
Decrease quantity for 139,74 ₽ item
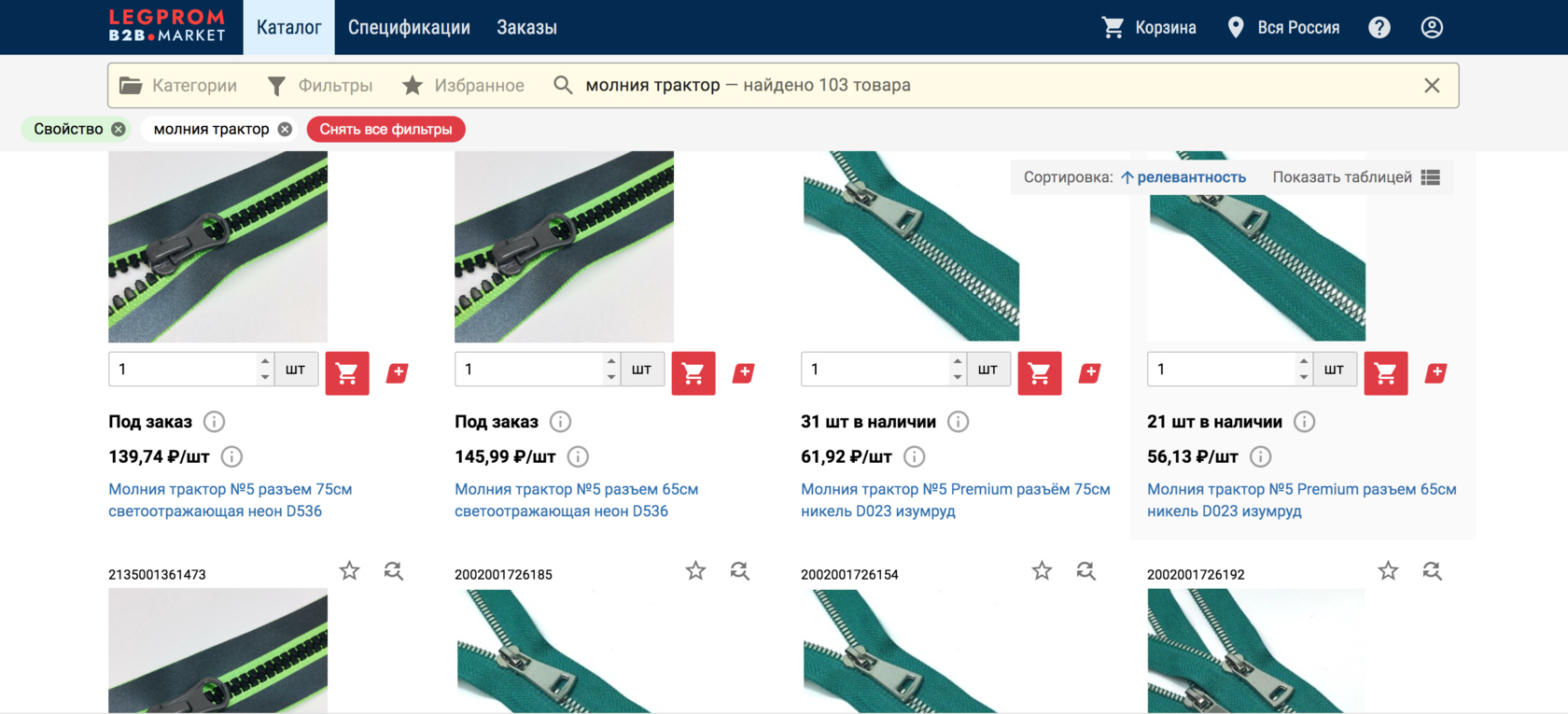[x=265, y=377]
